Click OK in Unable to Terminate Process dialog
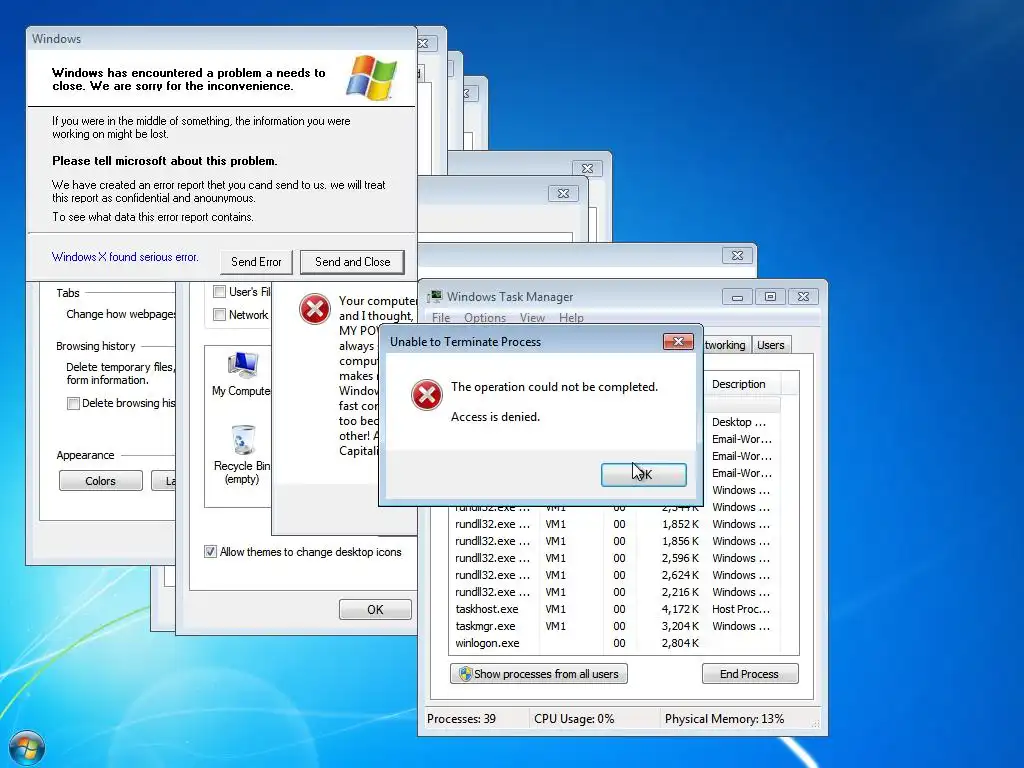Viewport: 1024px width, 768px height. (x=643, y=475)
